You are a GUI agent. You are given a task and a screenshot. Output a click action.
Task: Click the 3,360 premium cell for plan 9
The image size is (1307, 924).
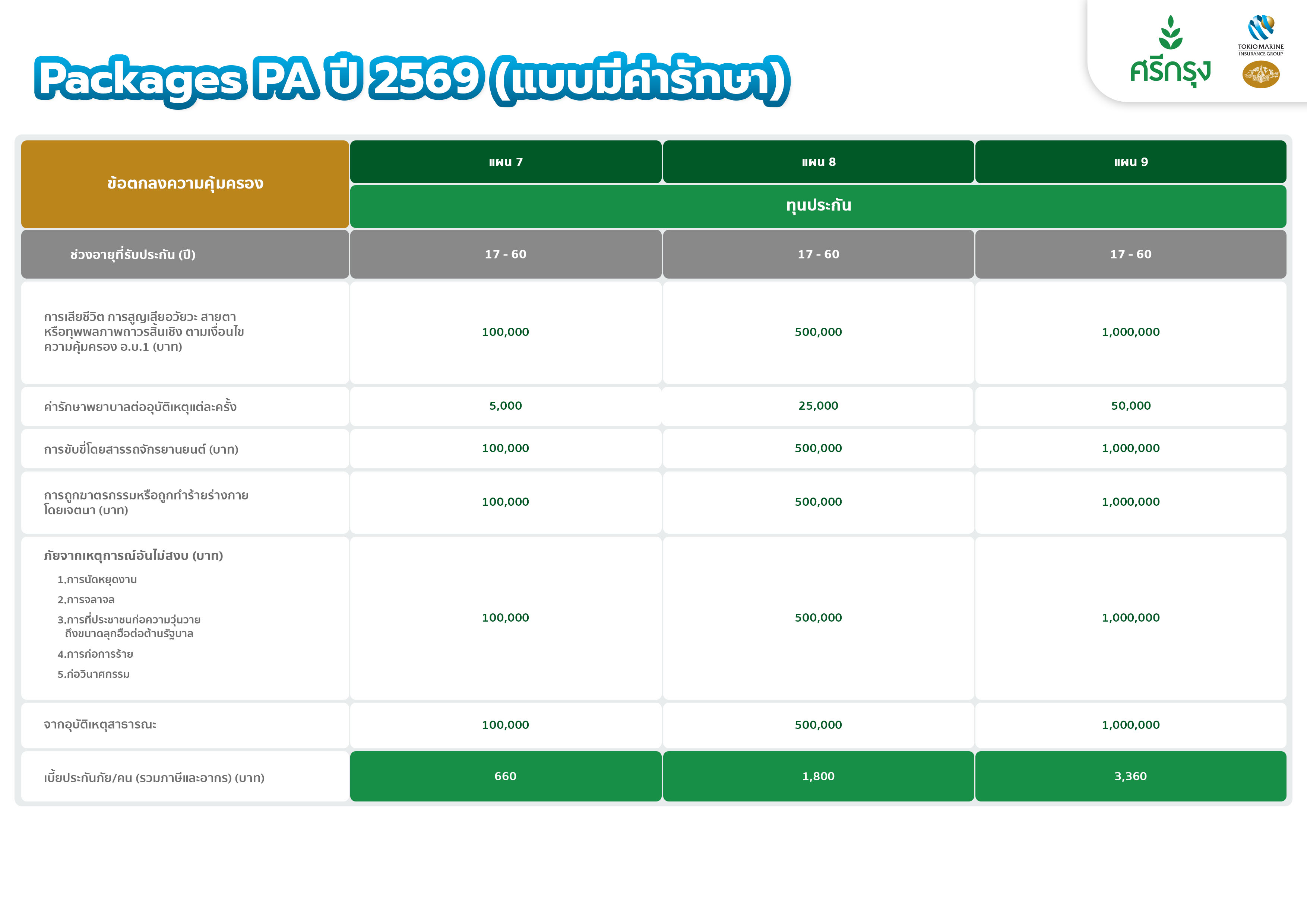(1130, 777)
